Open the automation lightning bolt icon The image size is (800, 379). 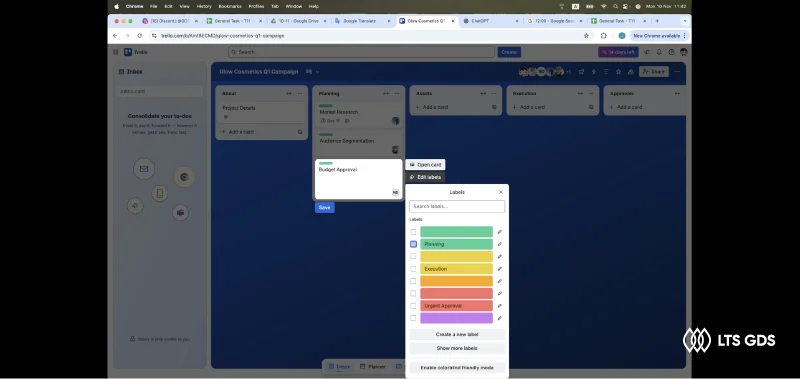594,72
